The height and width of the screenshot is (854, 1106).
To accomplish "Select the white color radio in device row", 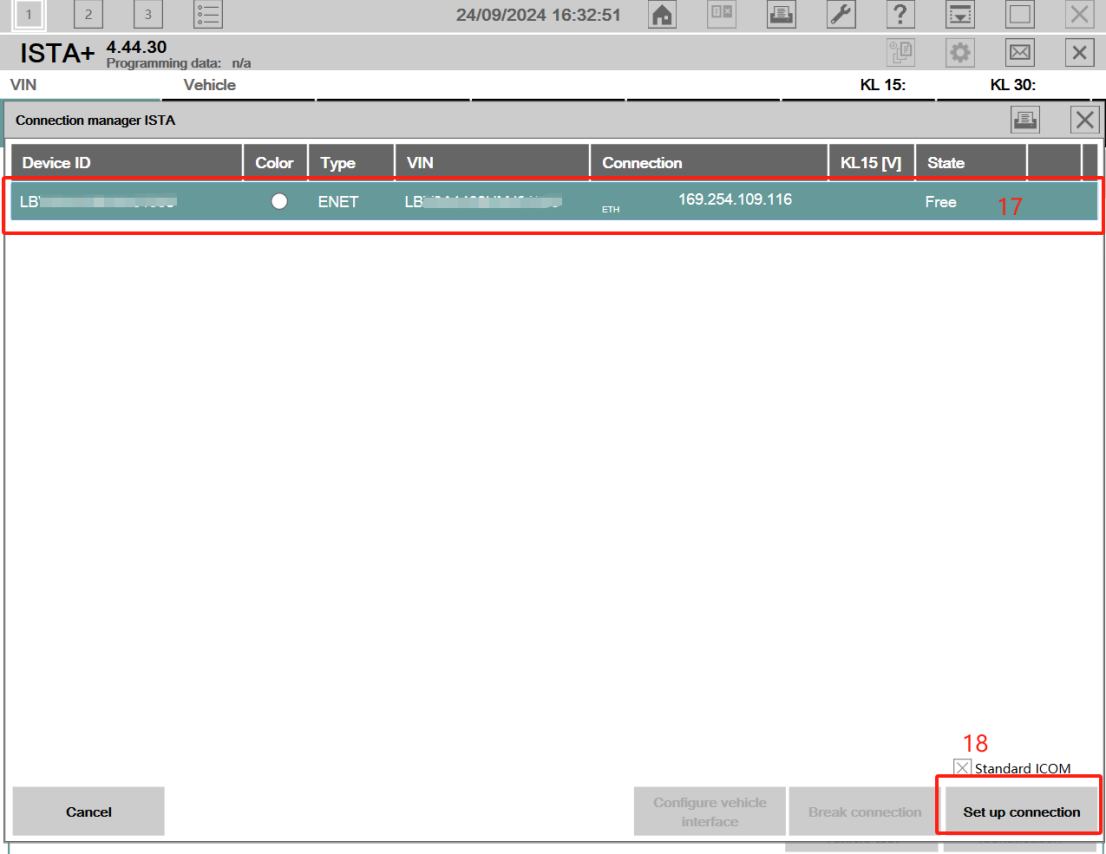I will (x=279, y=201).
